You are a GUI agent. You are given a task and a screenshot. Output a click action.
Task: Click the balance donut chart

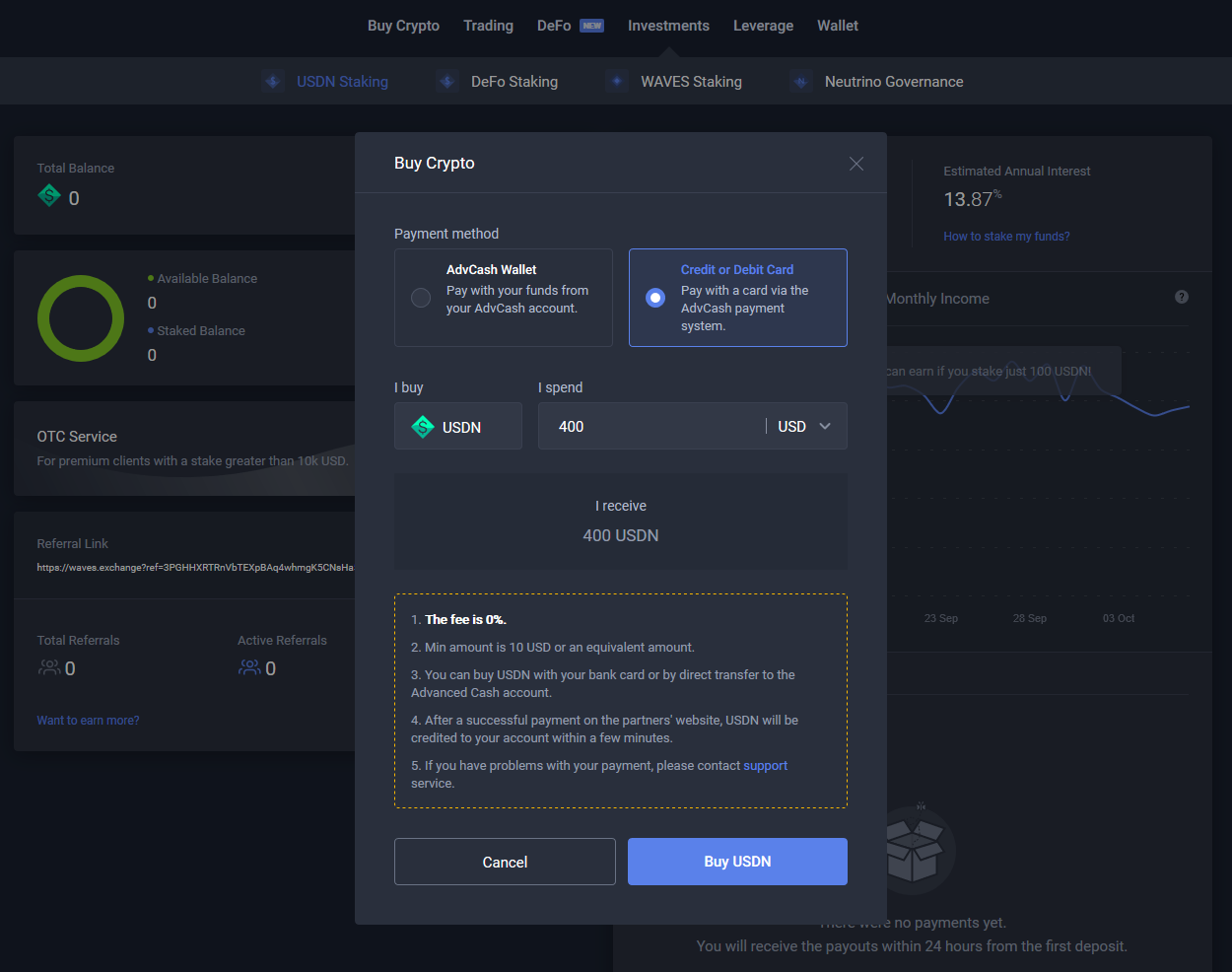tap(81, 318)
